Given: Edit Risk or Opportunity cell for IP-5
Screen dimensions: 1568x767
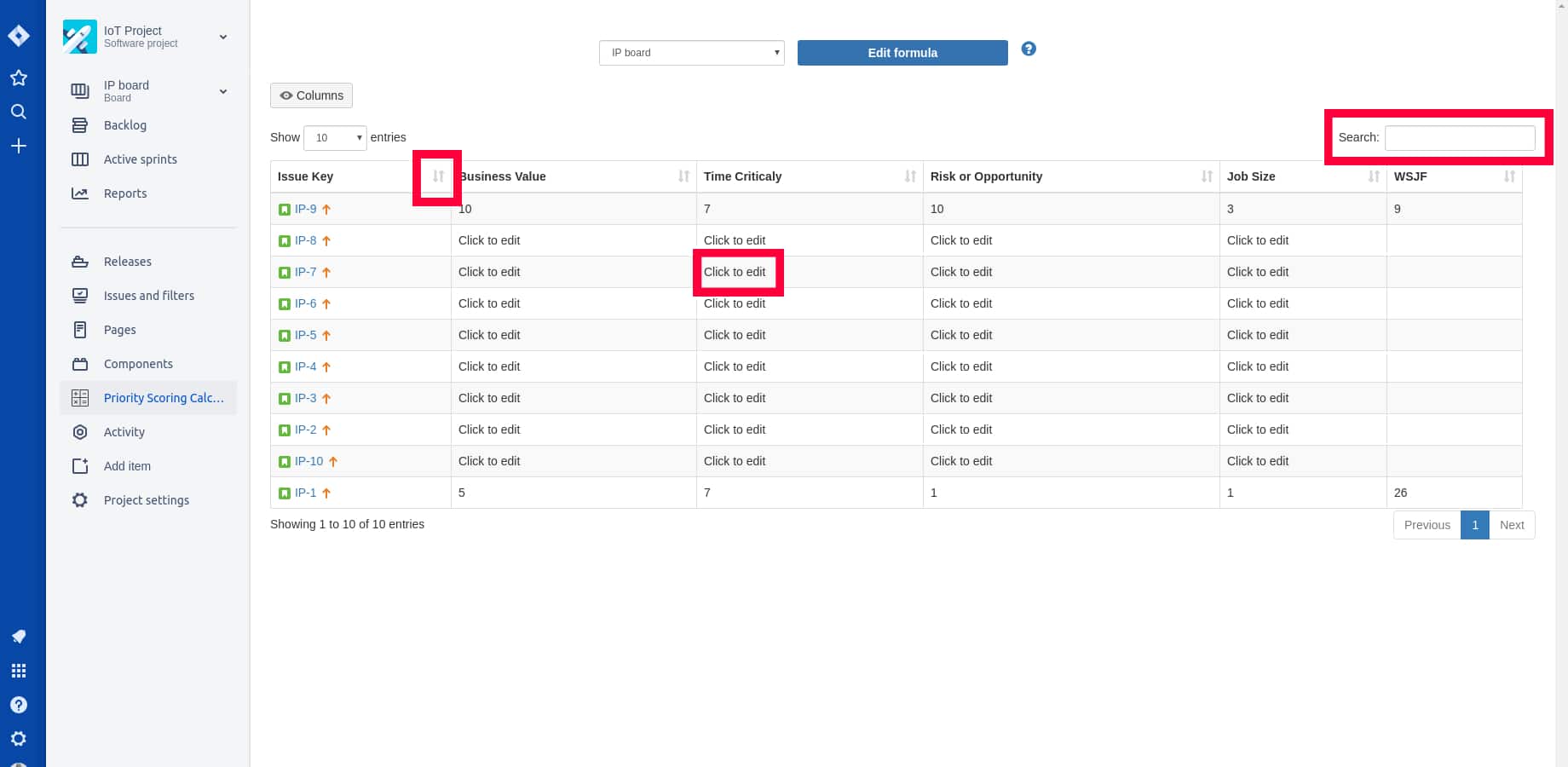Looking at the screenshot, I should [961, 335].
